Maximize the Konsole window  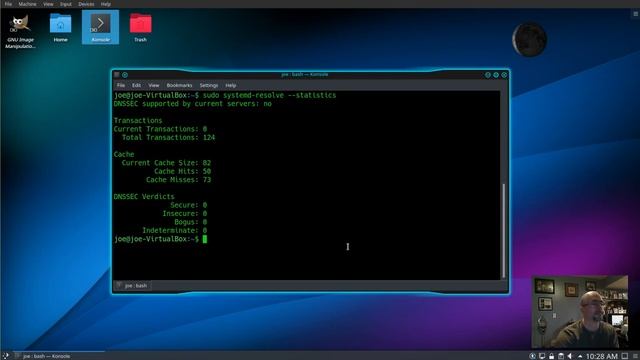click(496, 75)
